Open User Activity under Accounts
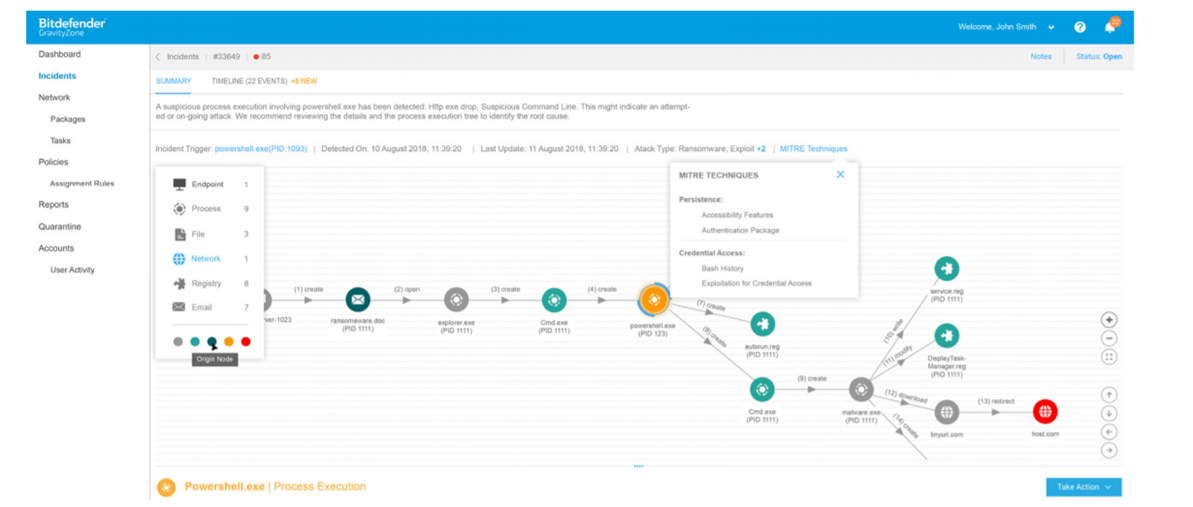This screenshot has width=1193, height=507. tap(72, 269)
